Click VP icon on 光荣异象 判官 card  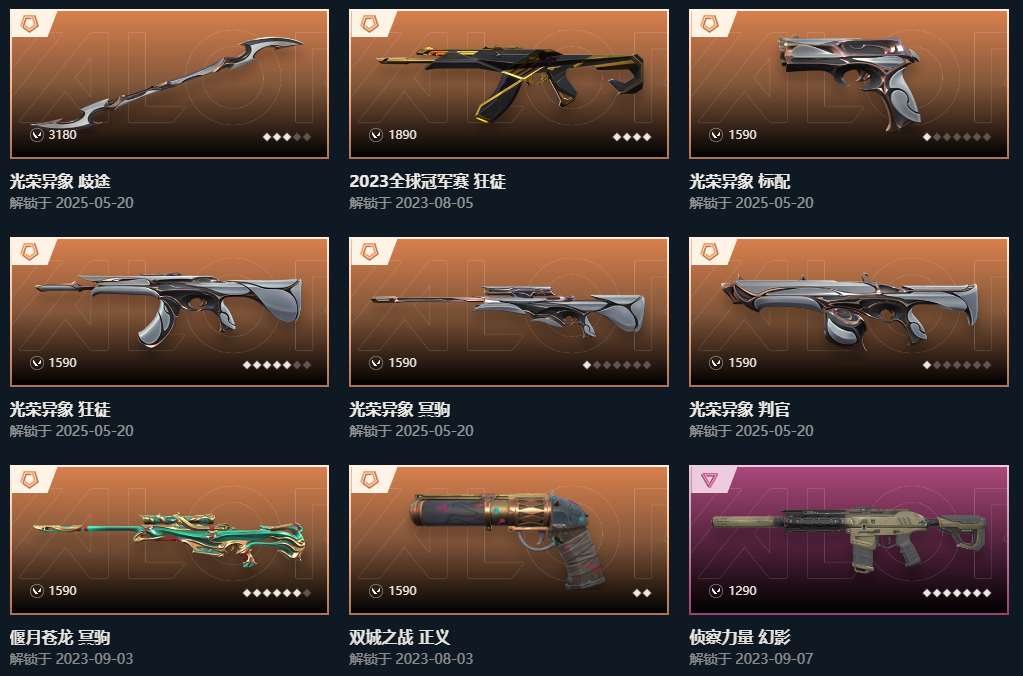point(716,363)
